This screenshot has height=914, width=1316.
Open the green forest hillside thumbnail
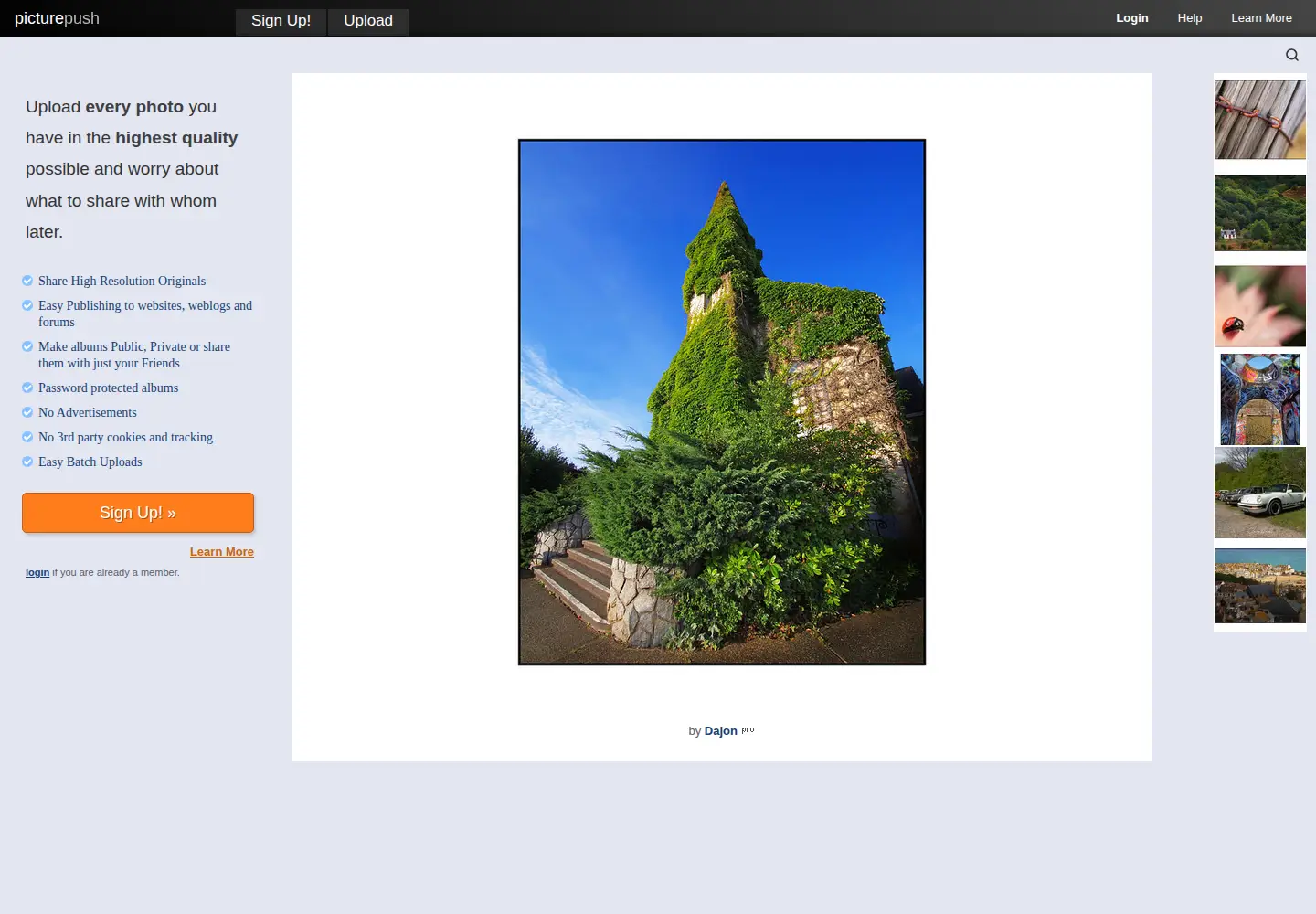point(1260,213)
